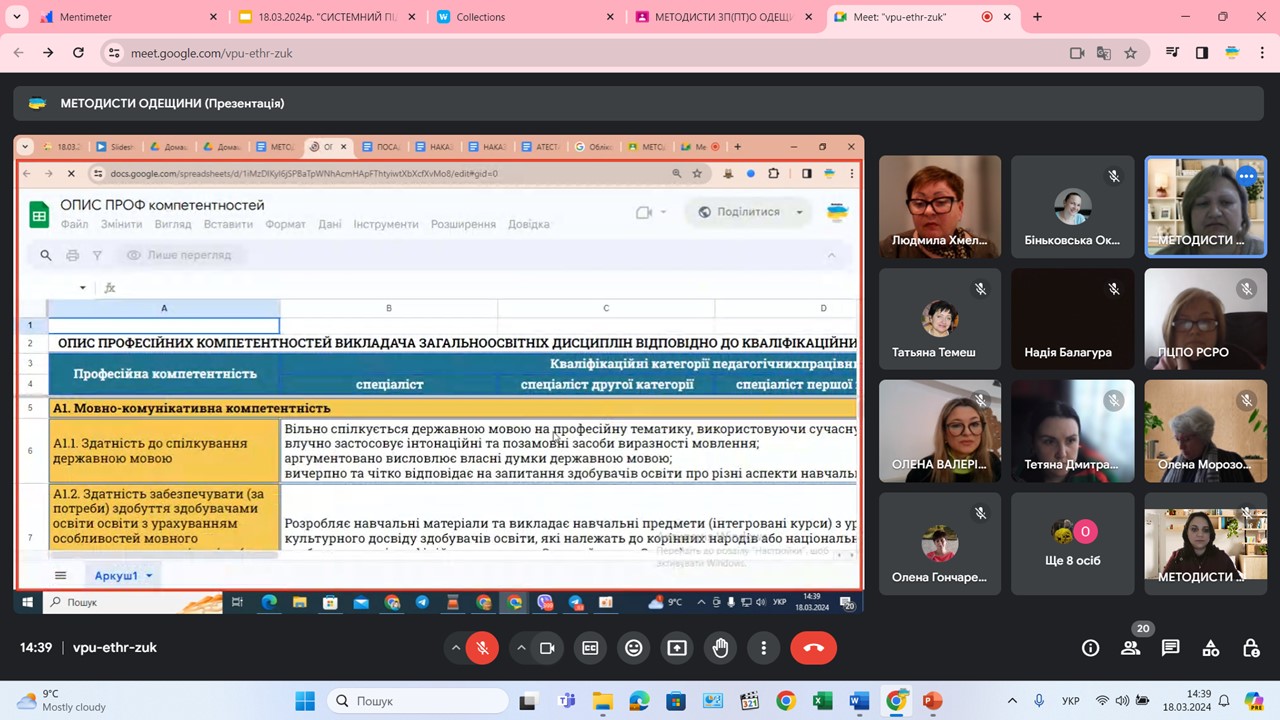Viewport: 1280px width, 720px height.
Task: Unmute the microphone in Meet
Action: [x=482, y=648]
